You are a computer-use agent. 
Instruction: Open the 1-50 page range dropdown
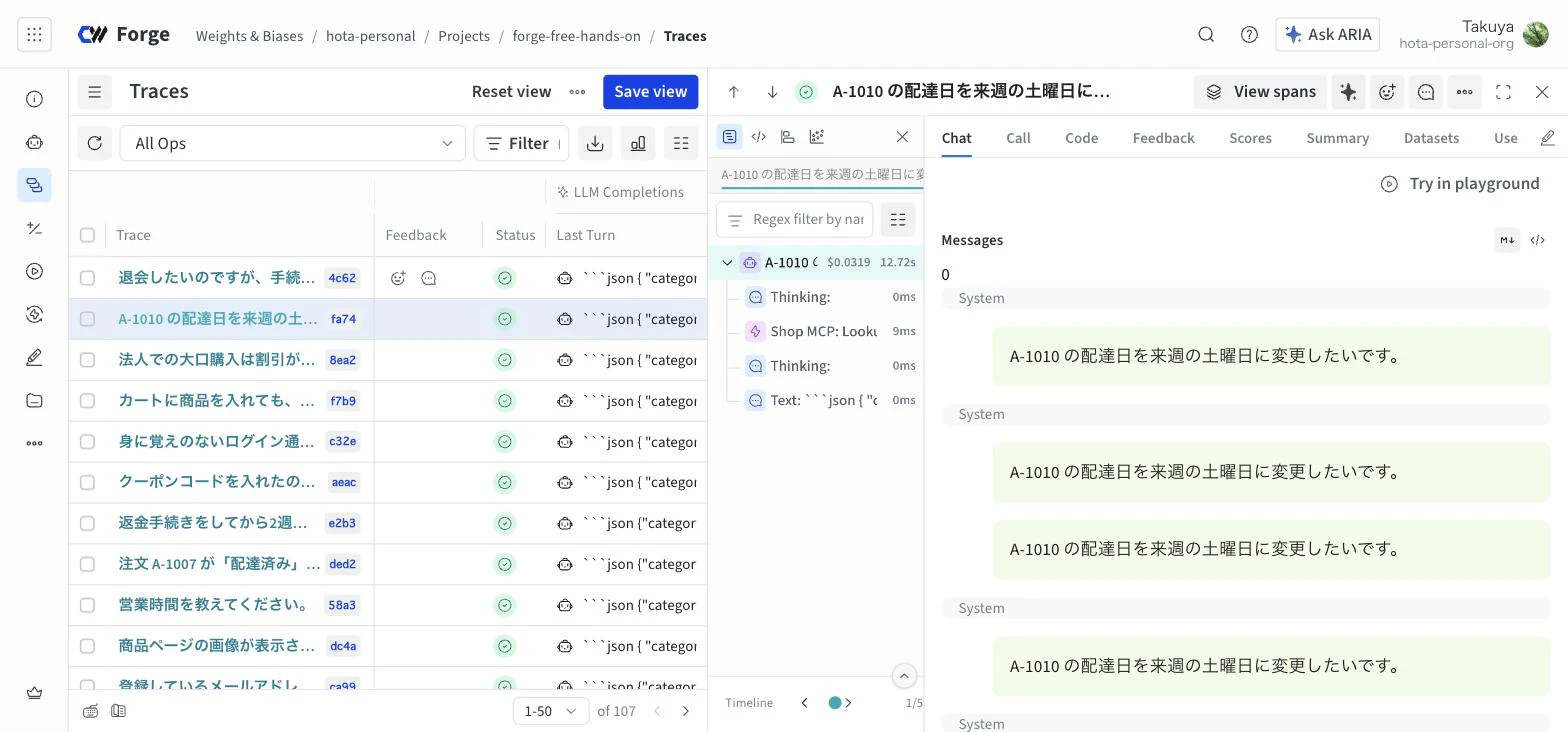[550, 711]
